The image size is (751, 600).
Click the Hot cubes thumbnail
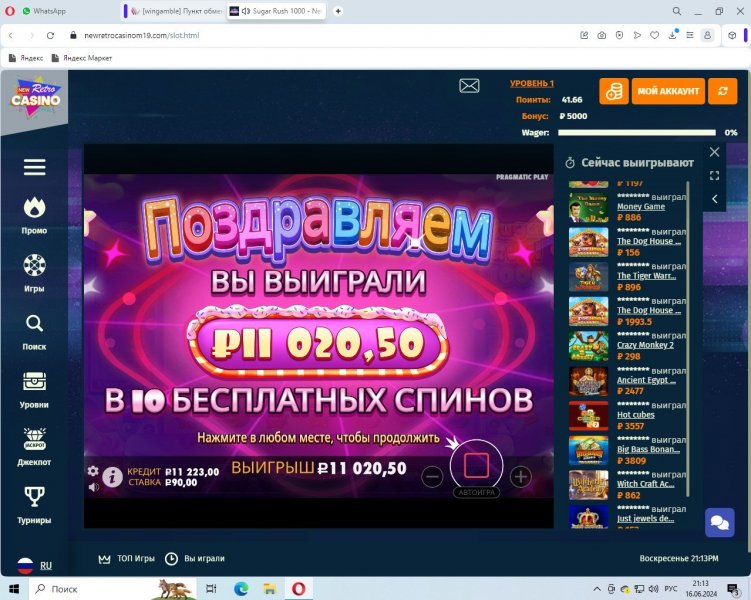589,416
